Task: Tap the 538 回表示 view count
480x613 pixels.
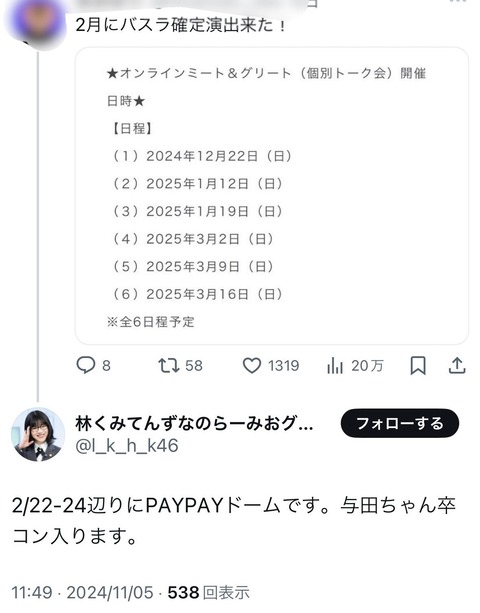Action: 209,593
